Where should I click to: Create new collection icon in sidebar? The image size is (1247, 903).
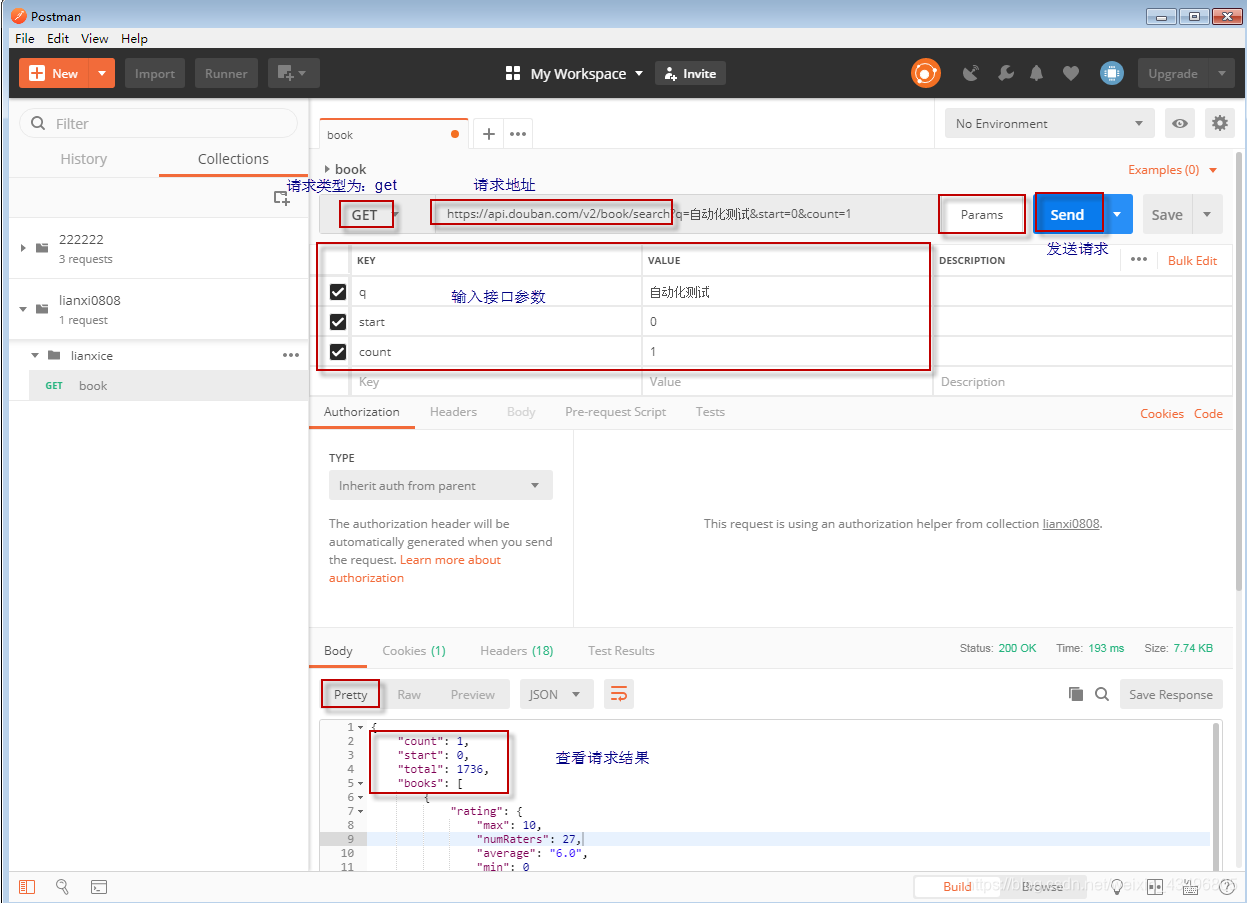click(x=282, y=198)
